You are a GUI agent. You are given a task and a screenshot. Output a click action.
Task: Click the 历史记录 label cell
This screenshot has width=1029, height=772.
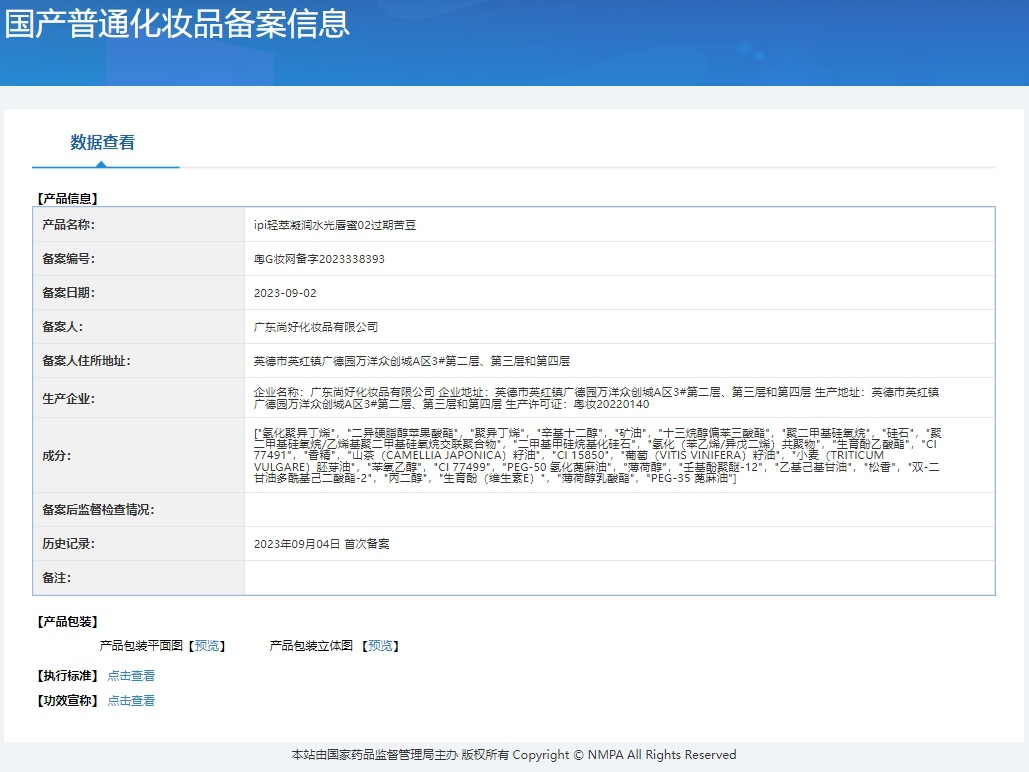coord(138,544)
